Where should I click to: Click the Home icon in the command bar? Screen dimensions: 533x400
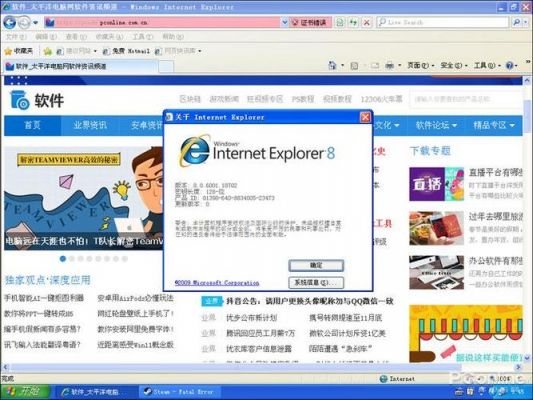pos(332,65)
